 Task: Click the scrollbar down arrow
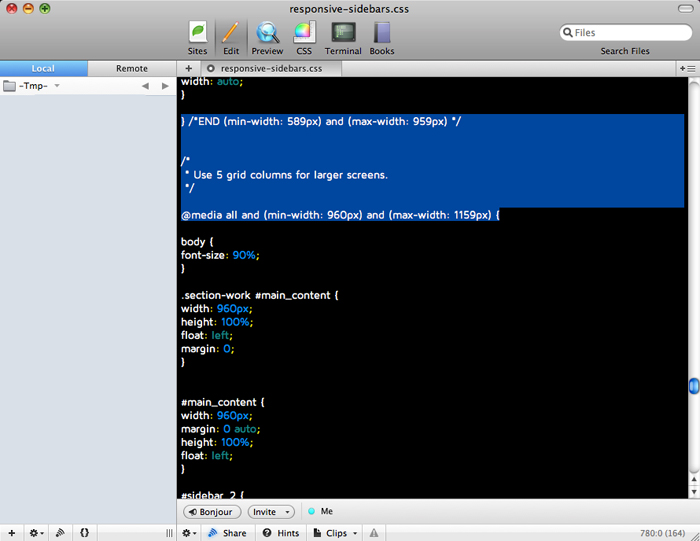coord(694,491)
